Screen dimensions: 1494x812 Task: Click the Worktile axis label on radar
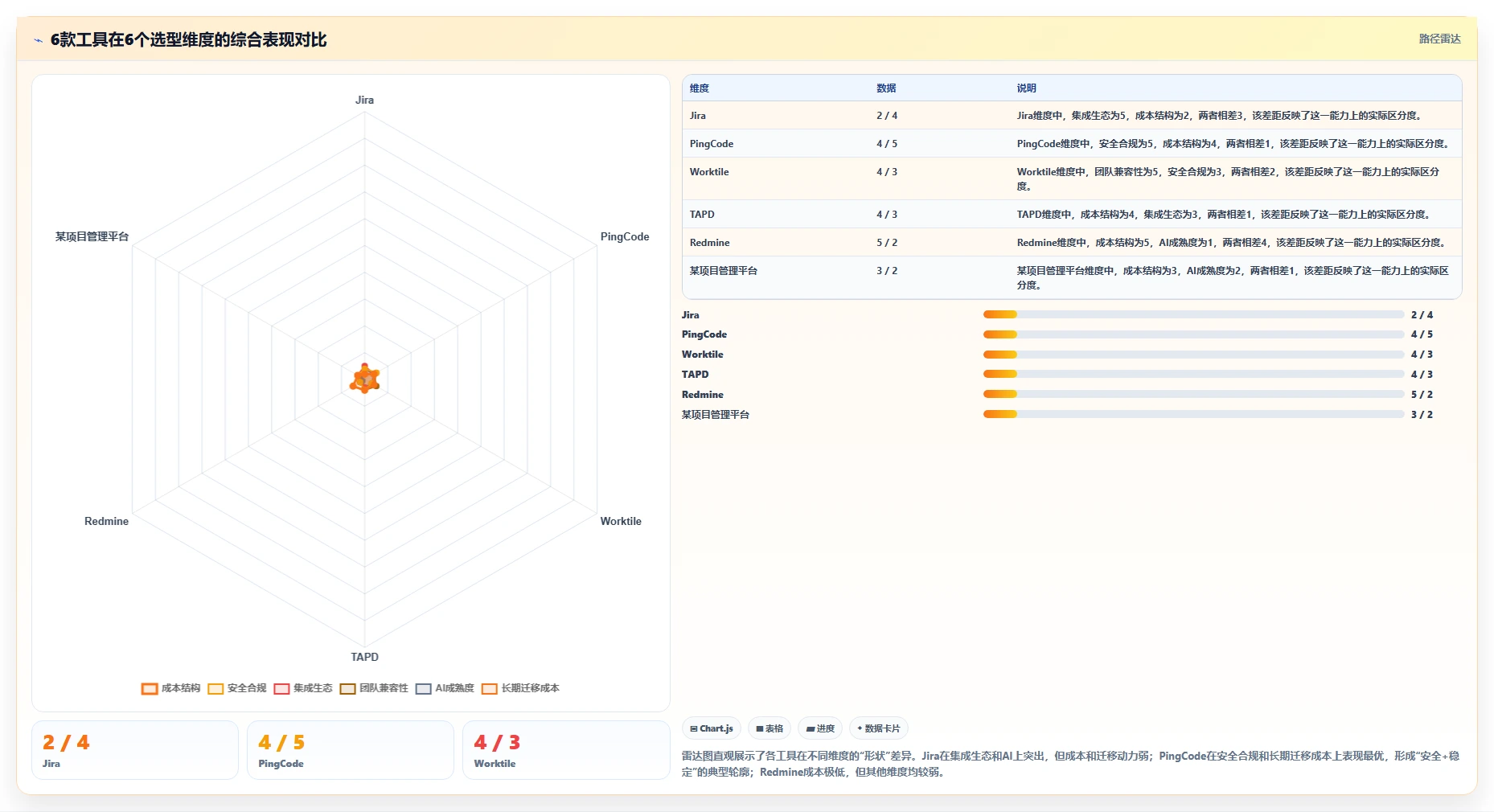pyautogui.click(x=621, y=522)
